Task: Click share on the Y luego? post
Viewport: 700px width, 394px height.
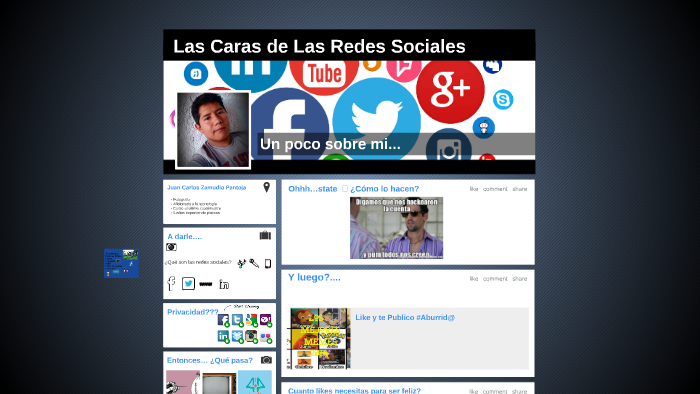Action: 520,278
